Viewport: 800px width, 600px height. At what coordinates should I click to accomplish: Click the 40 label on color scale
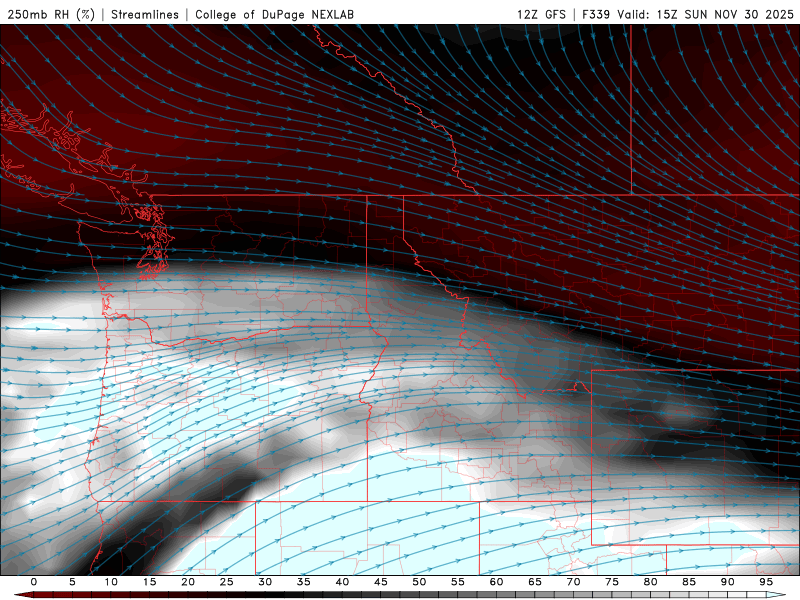[342, 582]
